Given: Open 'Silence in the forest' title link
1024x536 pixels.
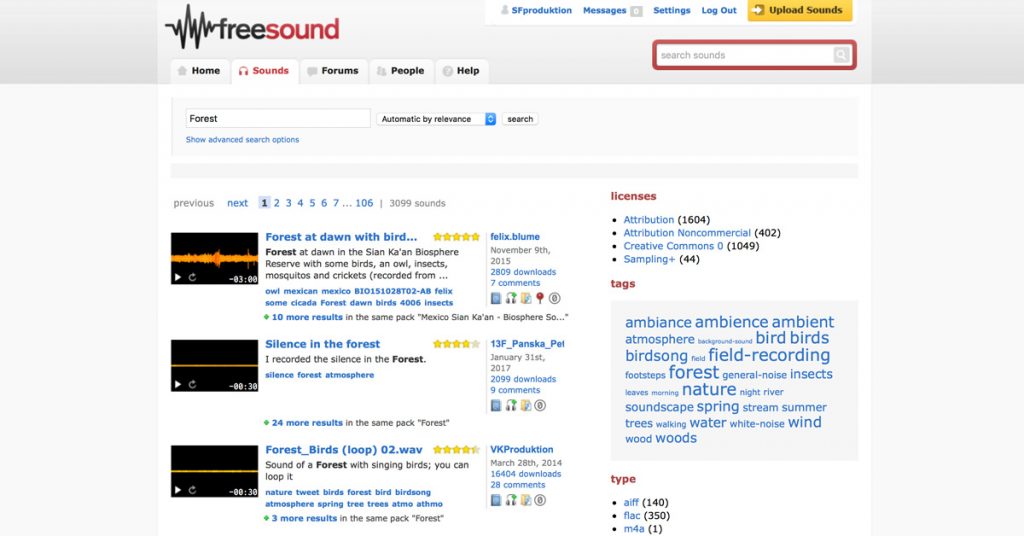Looking at the screenshot, I should (x=322, y=344).
